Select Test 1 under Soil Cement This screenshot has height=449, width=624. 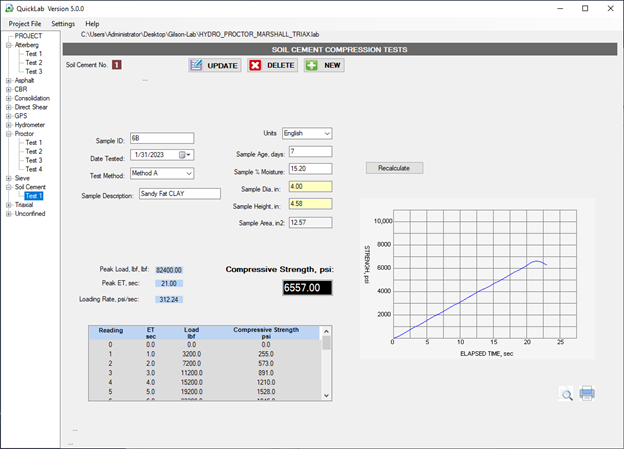click(34, 196)
